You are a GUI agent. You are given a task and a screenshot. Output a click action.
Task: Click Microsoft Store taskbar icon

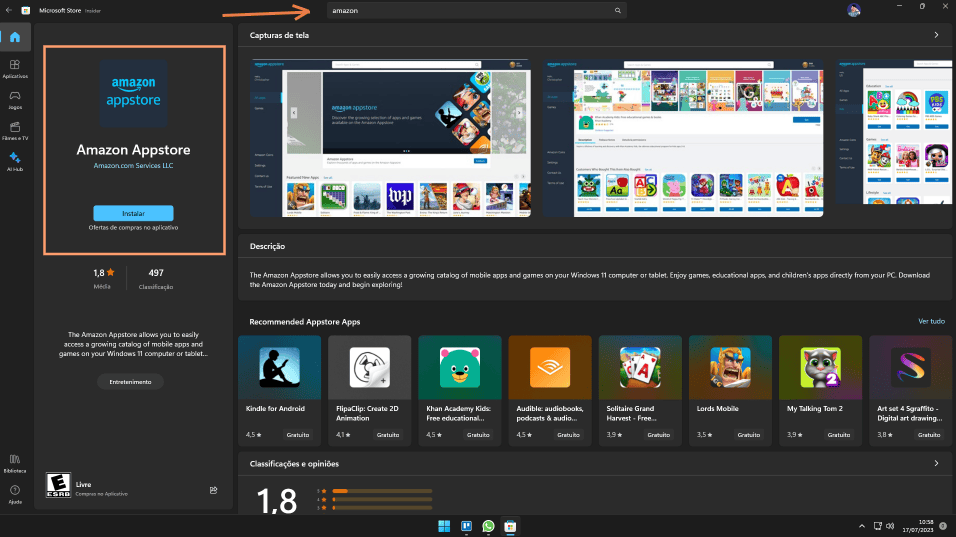point(510,526)
